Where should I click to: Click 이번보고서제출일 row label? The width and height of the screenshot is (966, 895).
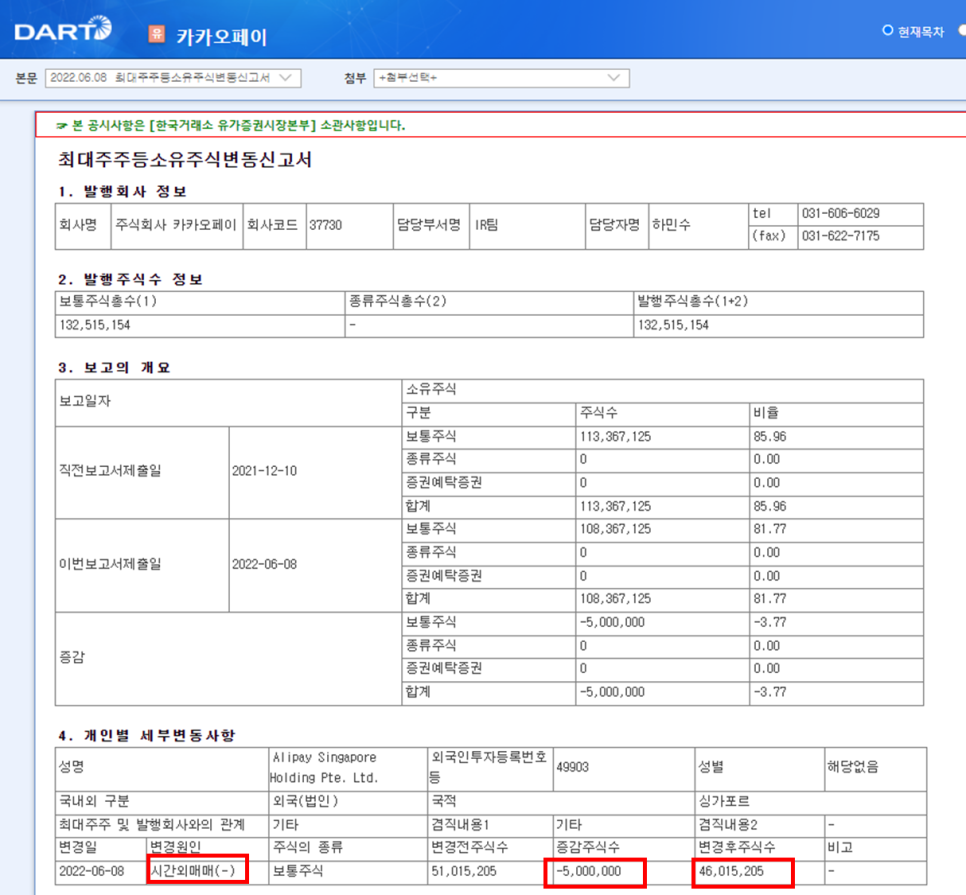pyautogui.click(x=110, y=564)
